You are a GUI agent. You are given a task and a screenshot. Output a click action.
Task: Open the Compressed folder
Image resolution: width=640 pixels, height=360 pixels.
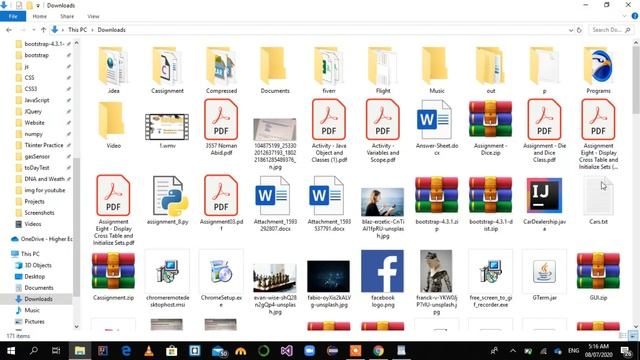pos(221,70)
